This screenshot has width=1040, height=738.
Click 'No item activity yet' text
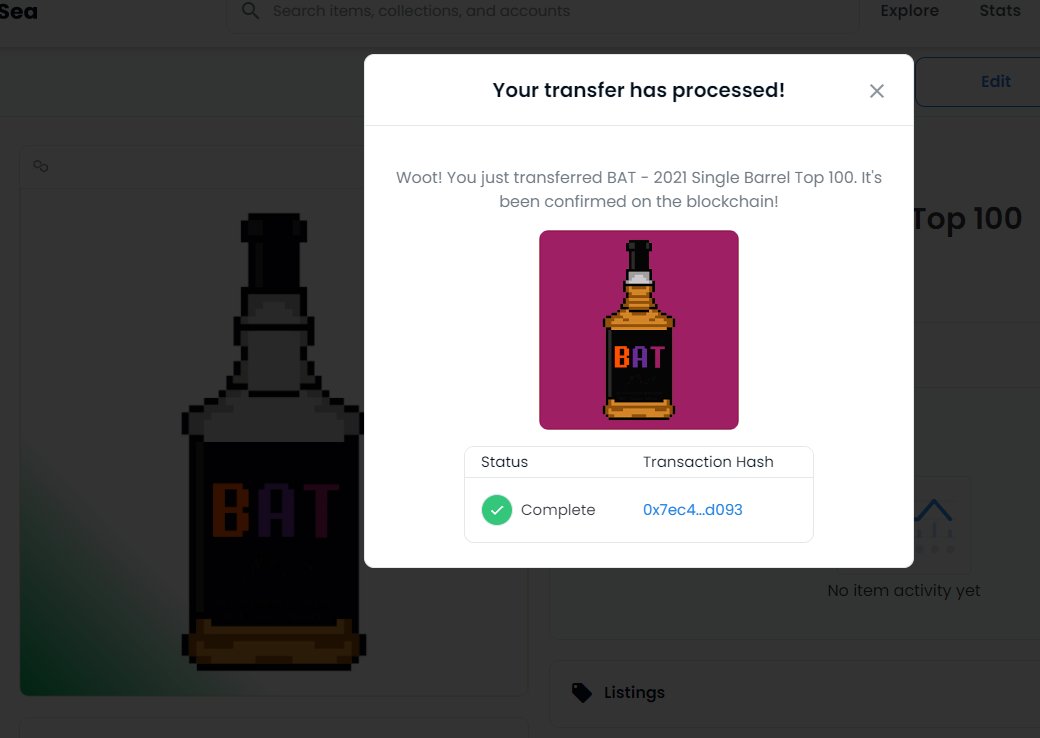pyautogui.click(x=903, y=590)
